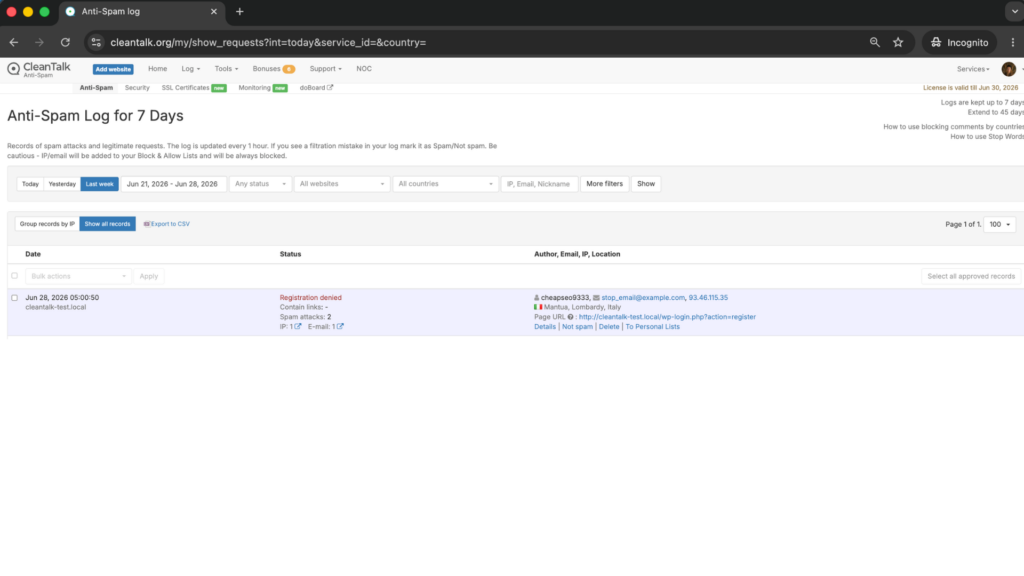The width and height of the screenshot is (1024, 576).
Task: Open the date range field Jun 21 - Jun 28
Action: tap(173, 184)
